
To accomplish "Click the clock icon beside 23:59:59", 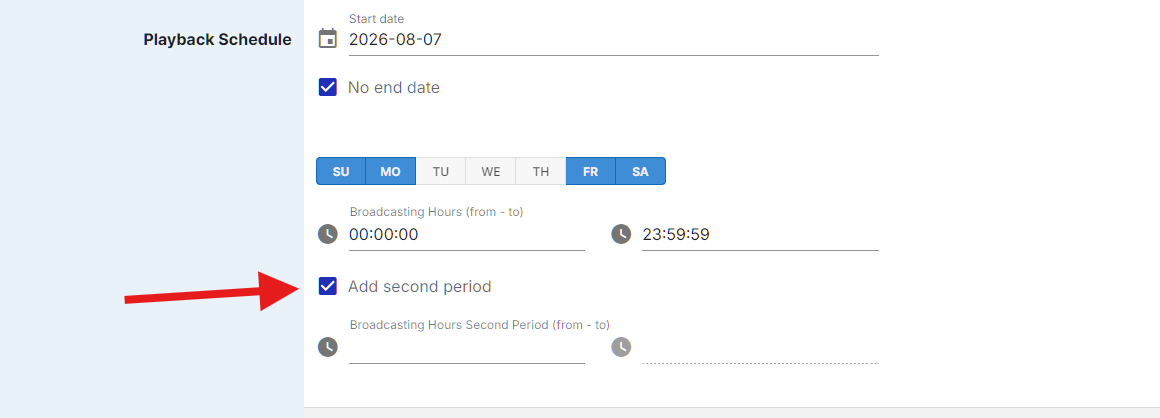I will point(621,234).
